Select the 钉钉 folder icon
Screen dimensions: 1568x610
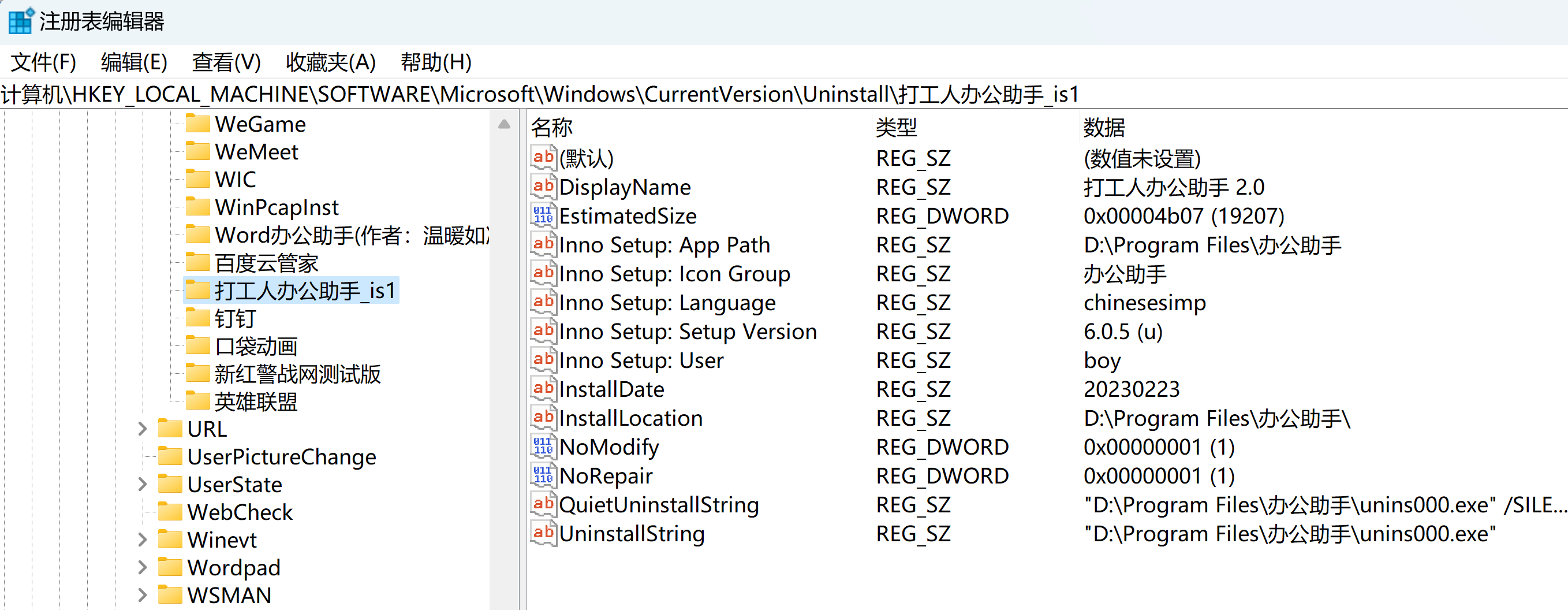click(197, 318)
